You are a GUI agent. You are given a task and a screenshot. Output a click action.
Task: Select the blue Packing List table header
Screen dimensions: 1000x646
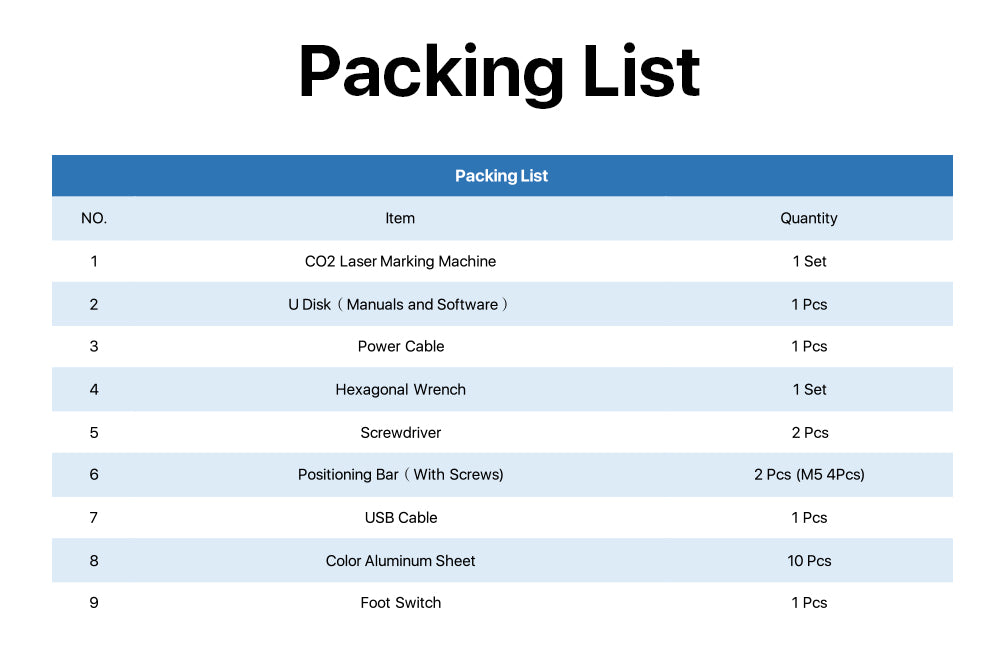click(x=502, y=175)
